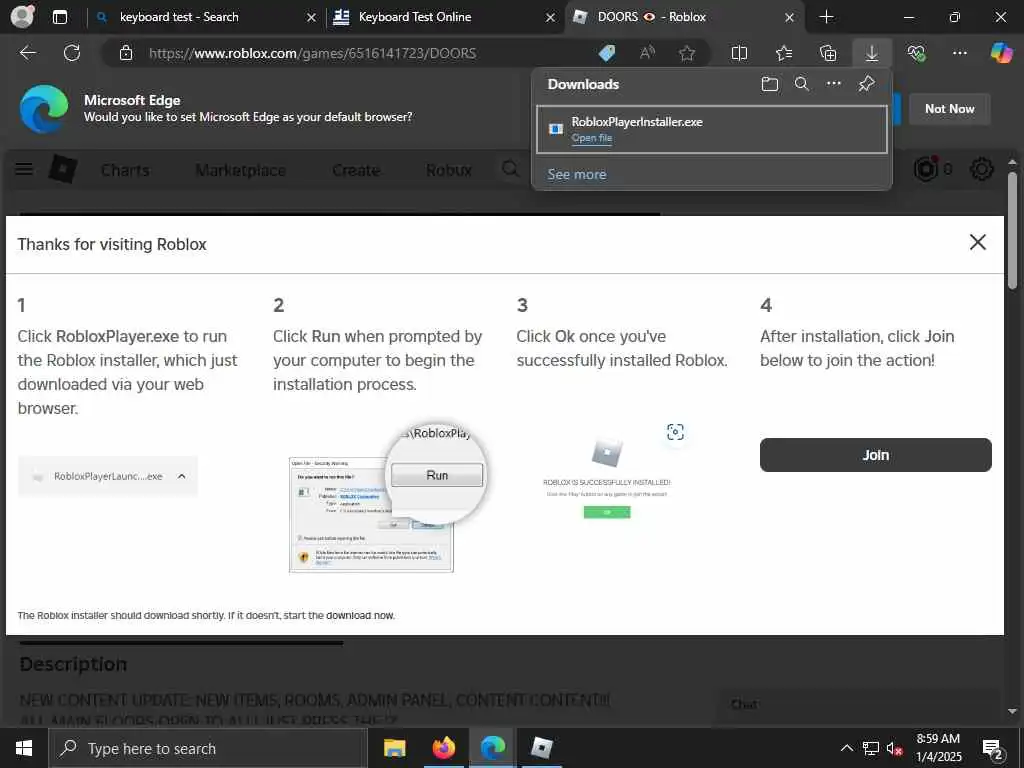The image size is (1024, 768).
Task: Open Collections icon in toolbar
Action: [x=828, y=53]
